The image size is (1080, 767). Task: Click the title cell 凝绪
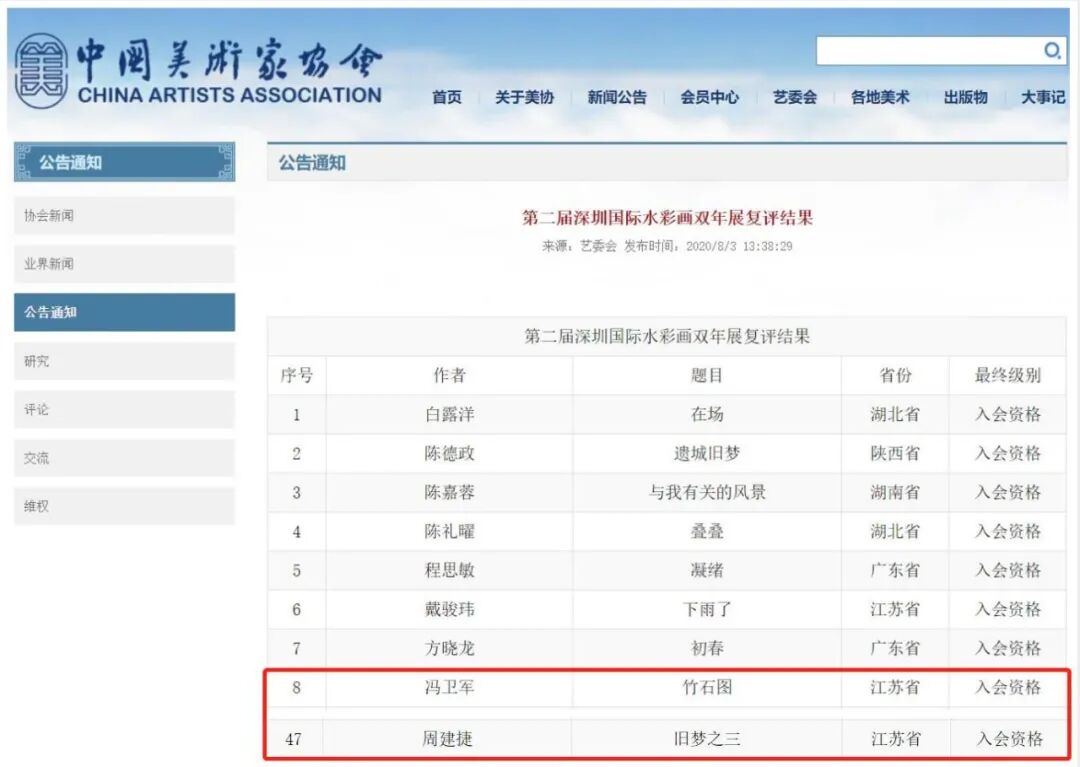coord(707,570)
